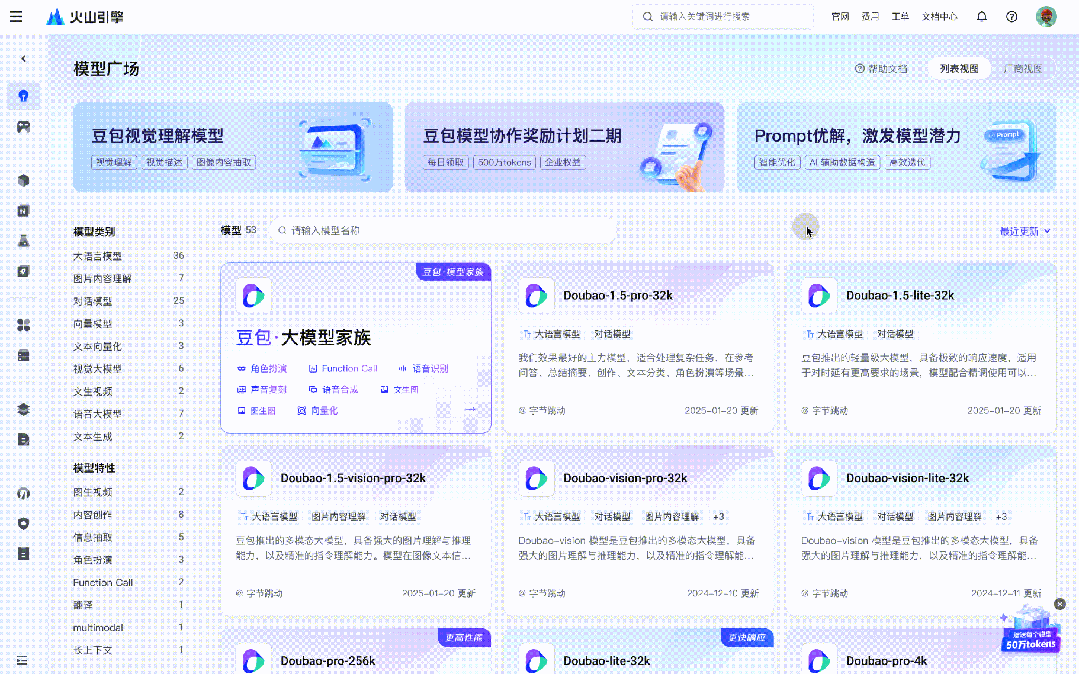Viewport: 1079px width, 674px height.
Task: Open the Doubao-vision-lite-32k card title
Action: click(908, 478)
